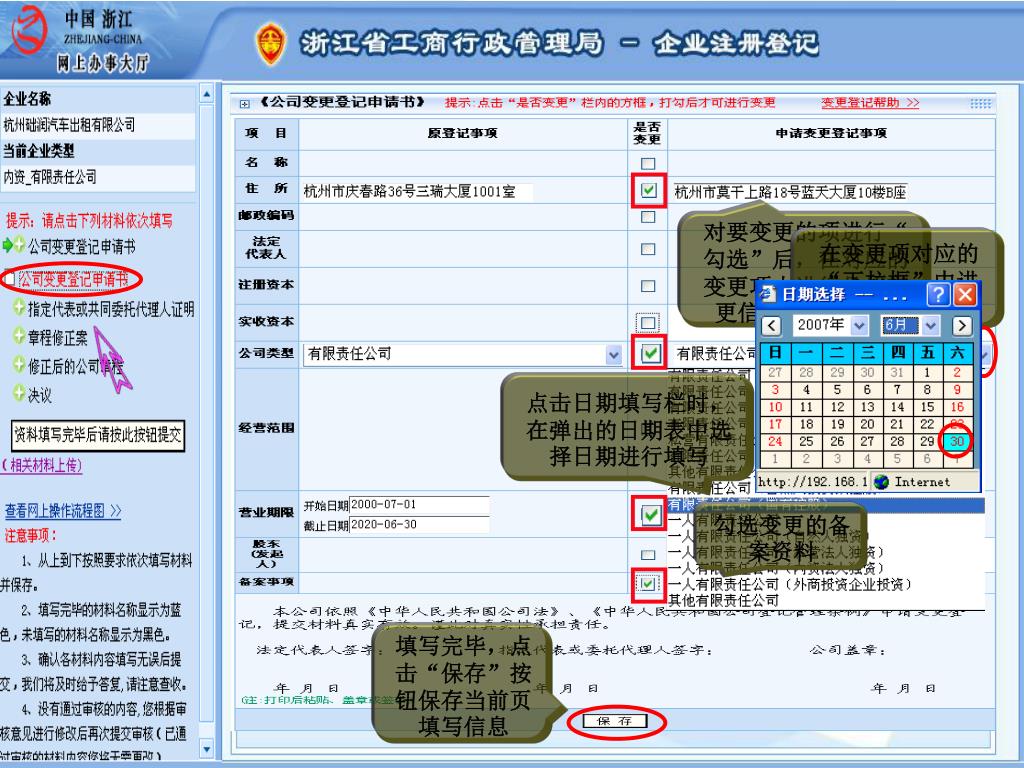Click 截止日期 field 2020-06-30
This screenshot has height=768, width=1024.
[419, 525]
